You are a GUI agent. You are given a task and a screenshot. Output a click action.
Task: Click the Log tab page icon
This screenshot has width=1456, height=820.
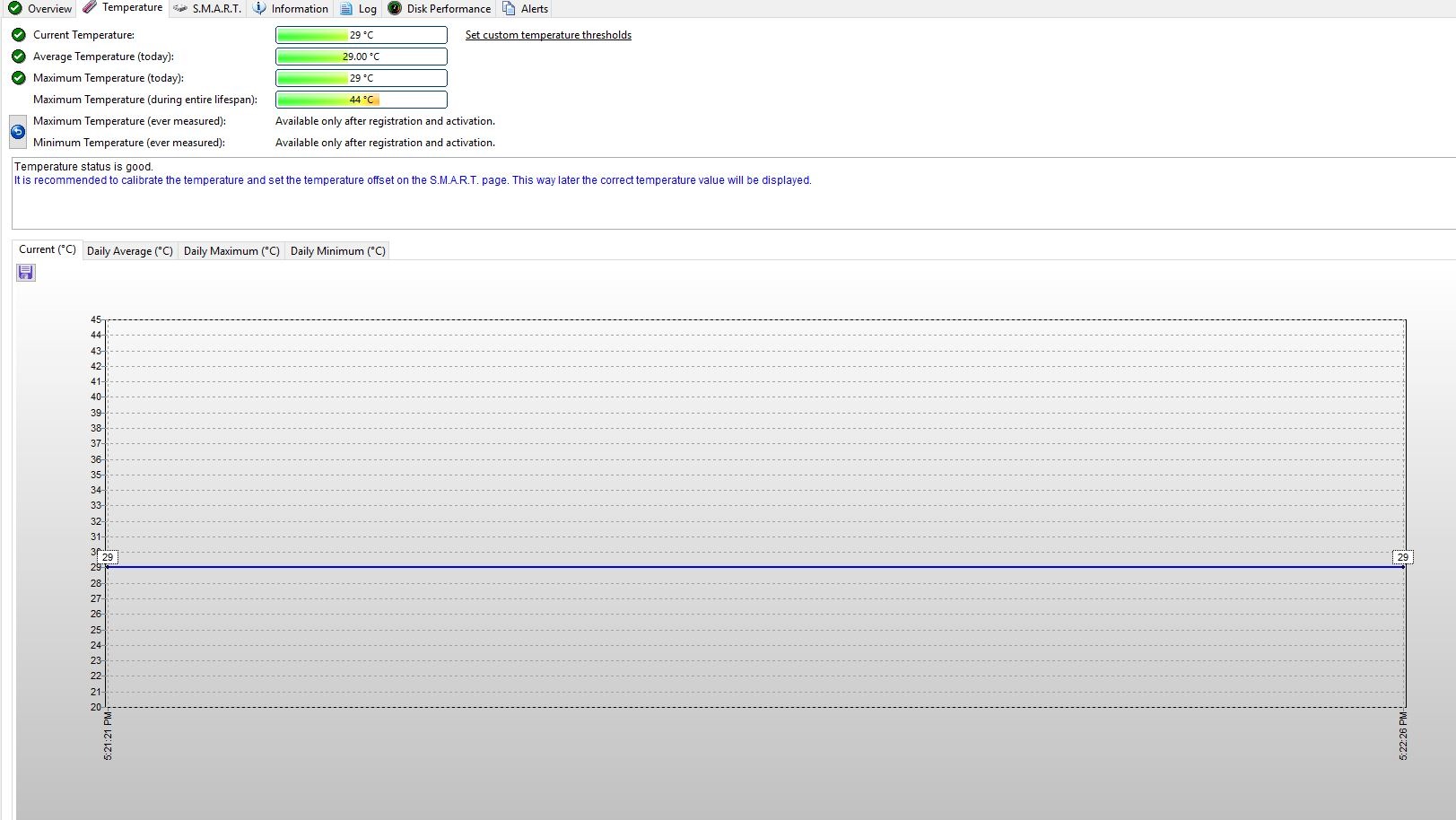point(346,8)
